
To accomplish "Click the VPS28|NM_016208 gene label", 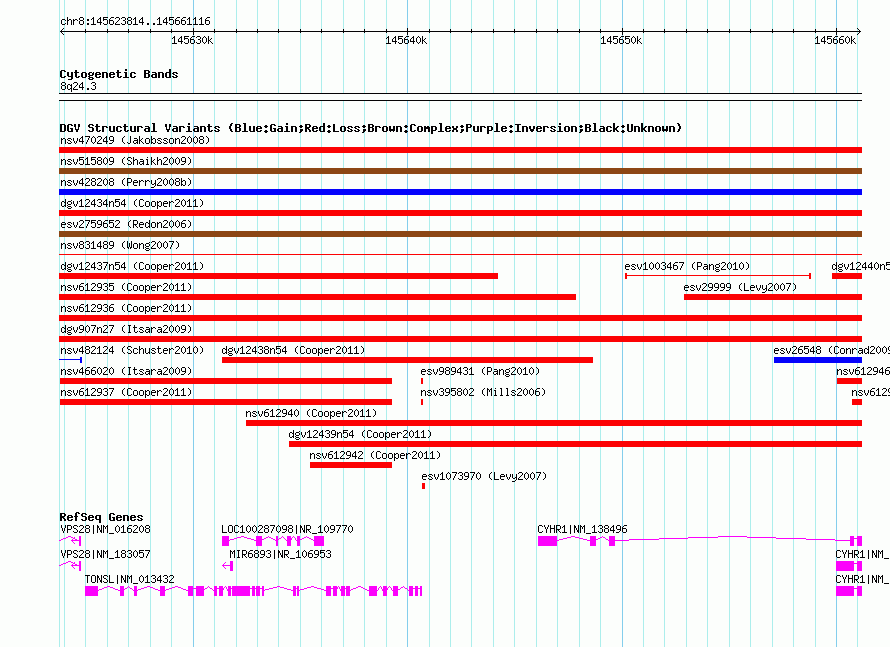I will pyautogui.click(x=105, y=529).
